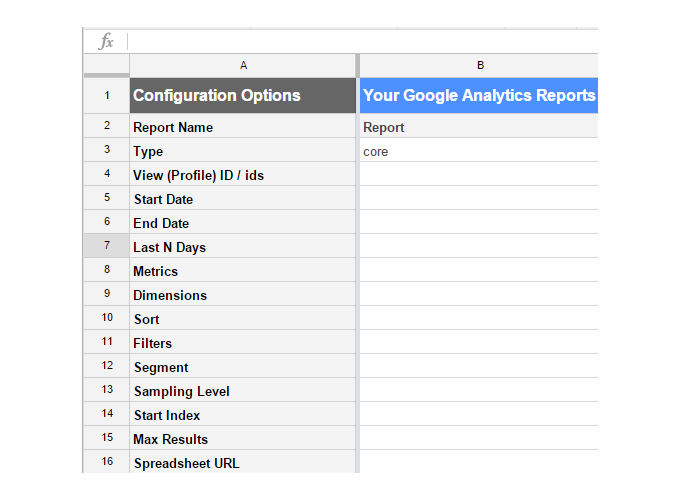Select the 'Start Index' cell
Screen dimensions: 680x500
(243, 415)
